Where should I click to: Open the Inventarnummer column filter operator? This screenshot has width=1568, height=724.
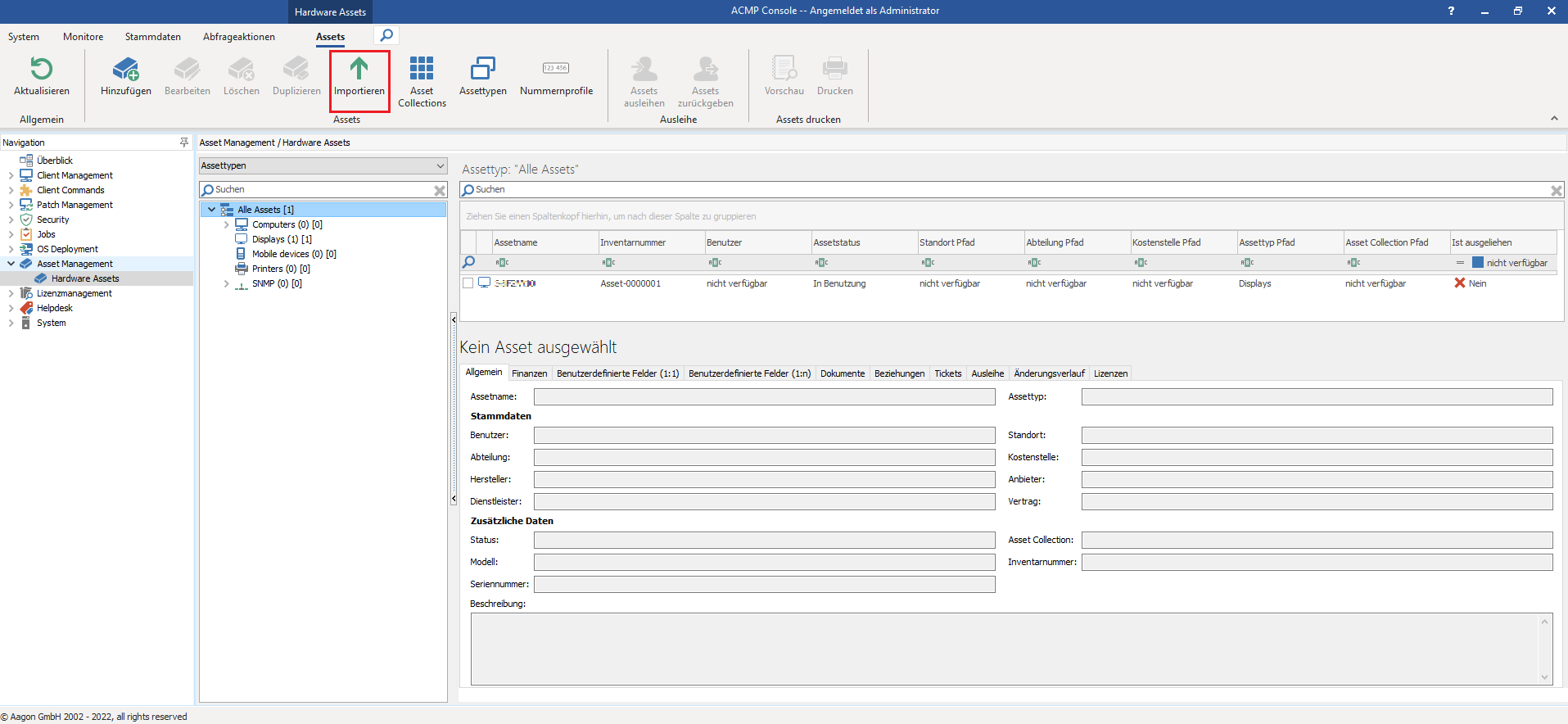[x=608, y=263]
